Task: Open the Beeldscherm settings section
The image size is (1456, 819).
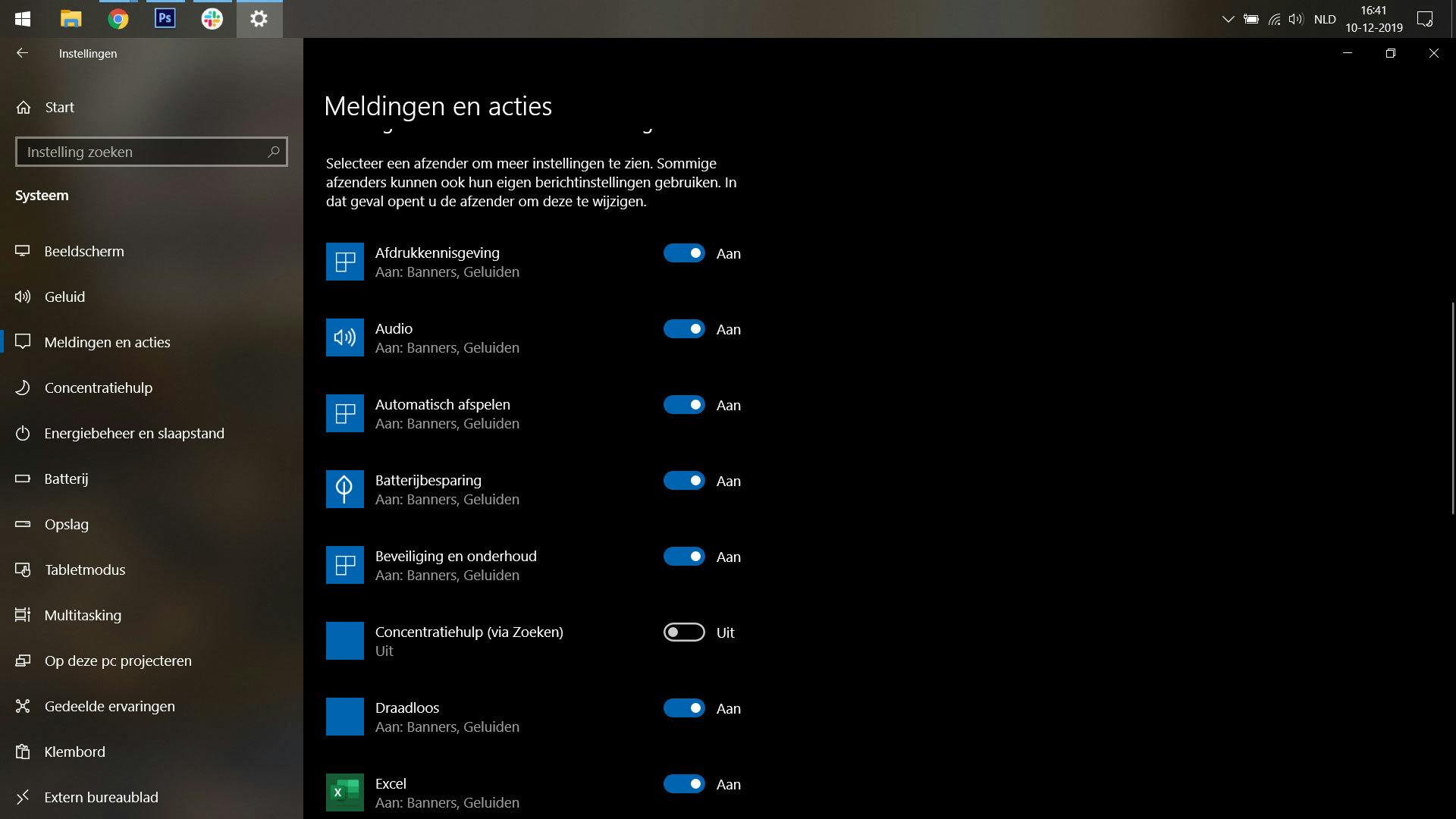Action: 83,251
